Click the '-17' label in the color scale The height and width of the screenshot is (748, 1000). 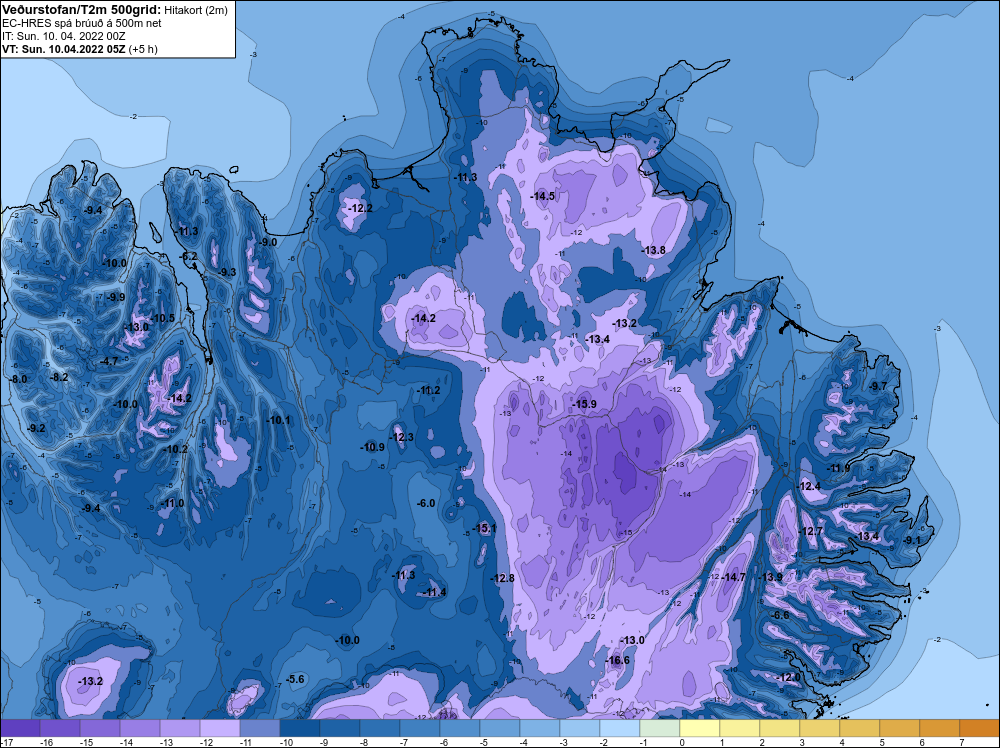(6, 742)
